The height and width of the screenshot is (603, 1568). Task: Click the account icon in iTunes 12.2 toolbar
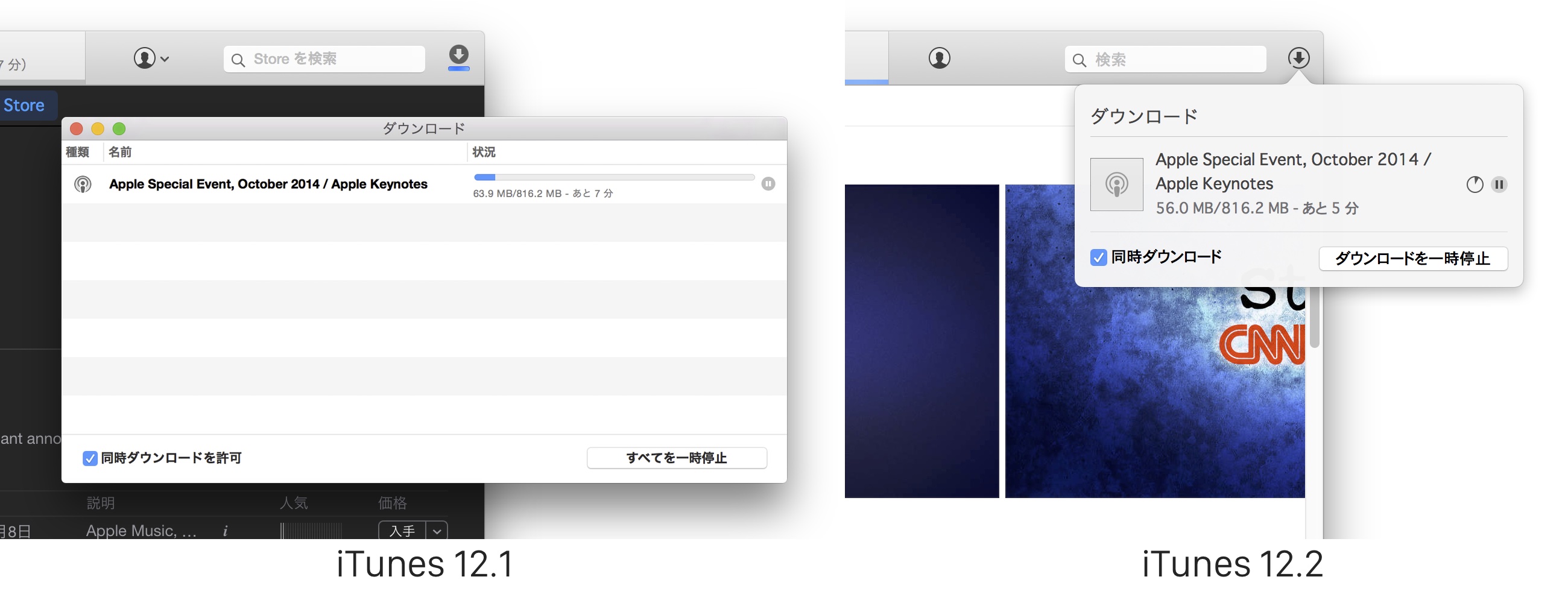939,58
